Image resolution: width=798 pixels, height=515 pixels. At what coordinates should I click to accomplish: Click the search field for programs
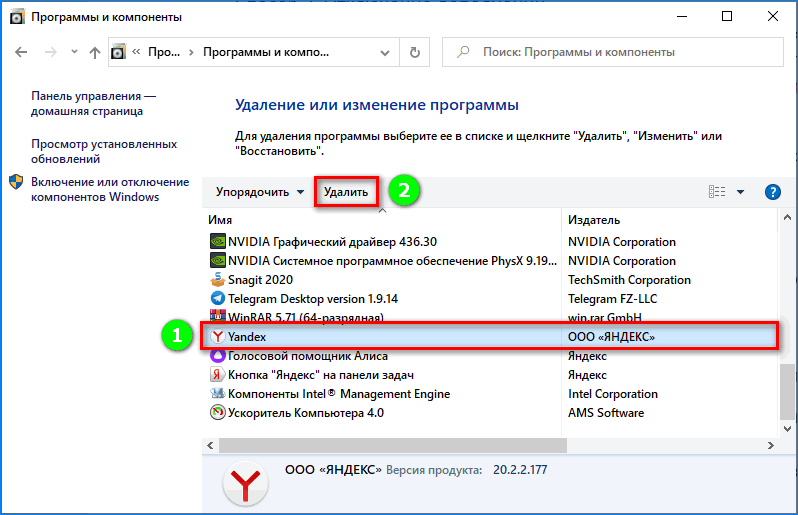pyautogui.click(x=613, y=52)
